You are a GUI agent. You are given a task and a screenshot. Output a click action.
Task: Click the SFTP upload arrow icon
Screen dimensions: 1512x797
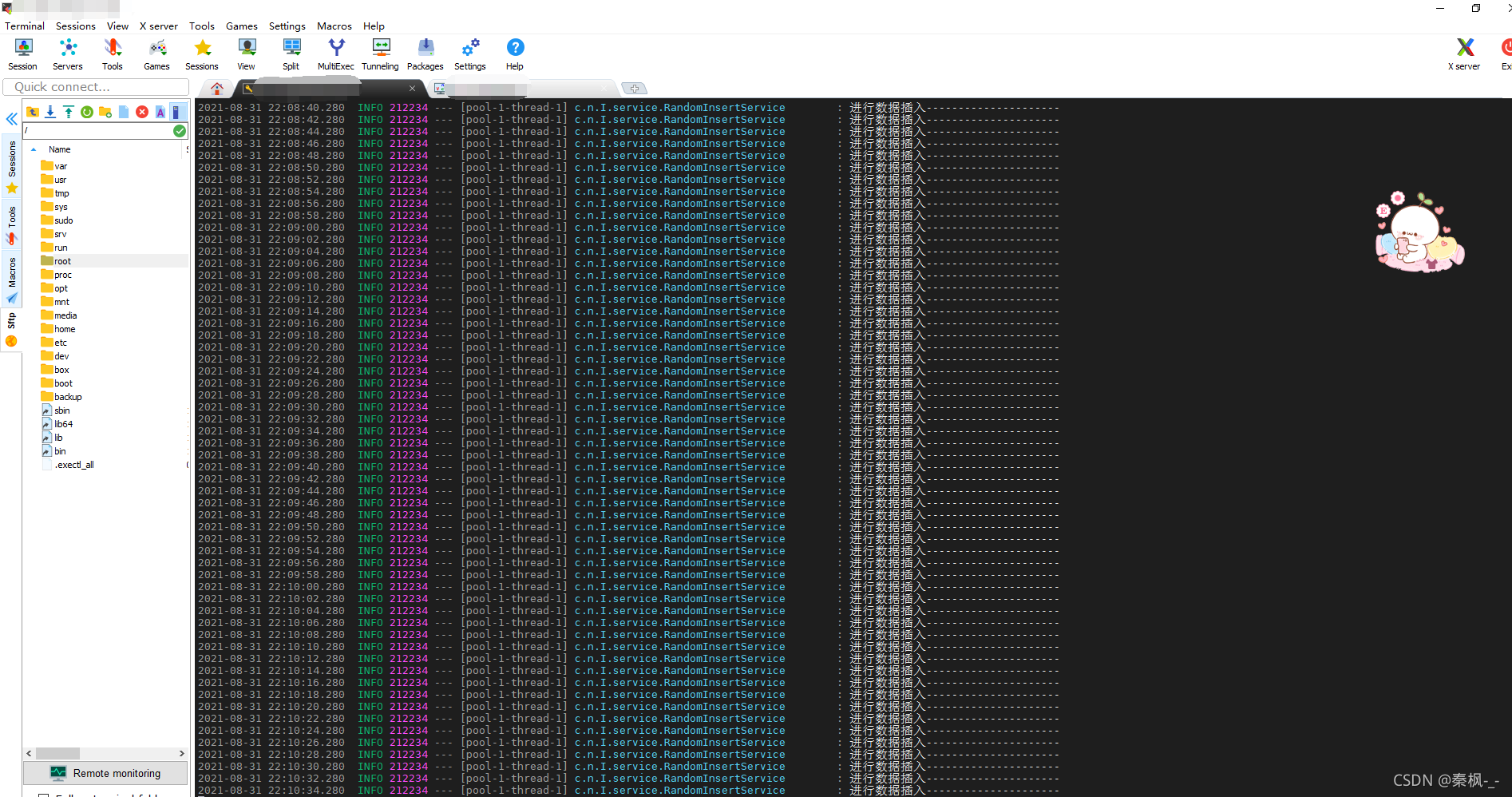tap(69, 112)
